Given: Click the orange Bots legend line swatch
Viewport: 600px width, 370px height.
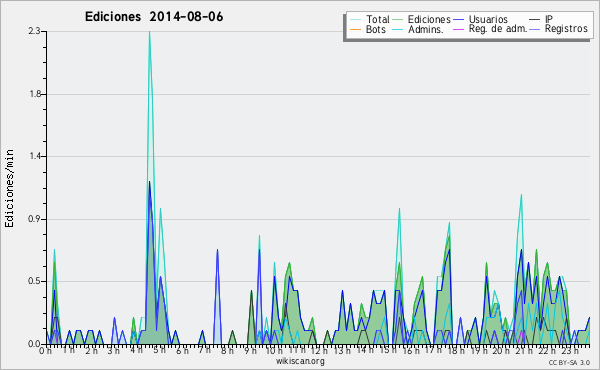Looking at the screenshot, I should (355, 29).
